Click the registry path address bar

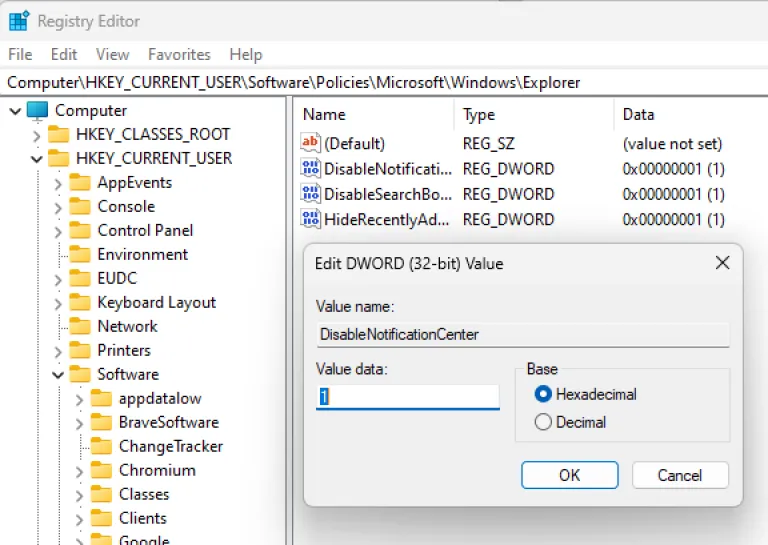coord(384,82)
